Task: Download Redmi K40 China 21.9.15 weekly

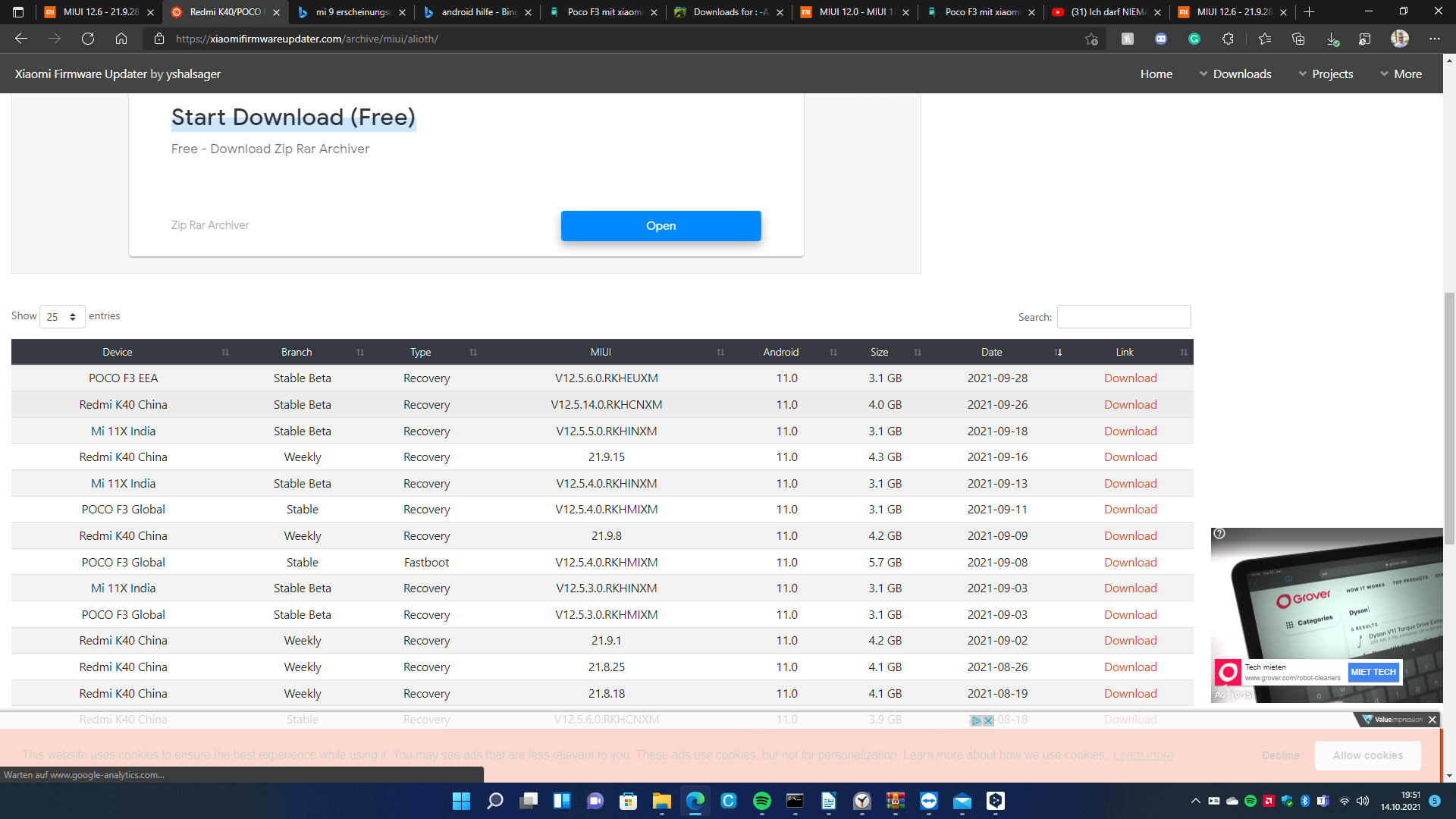Action: pos(1130,457)
